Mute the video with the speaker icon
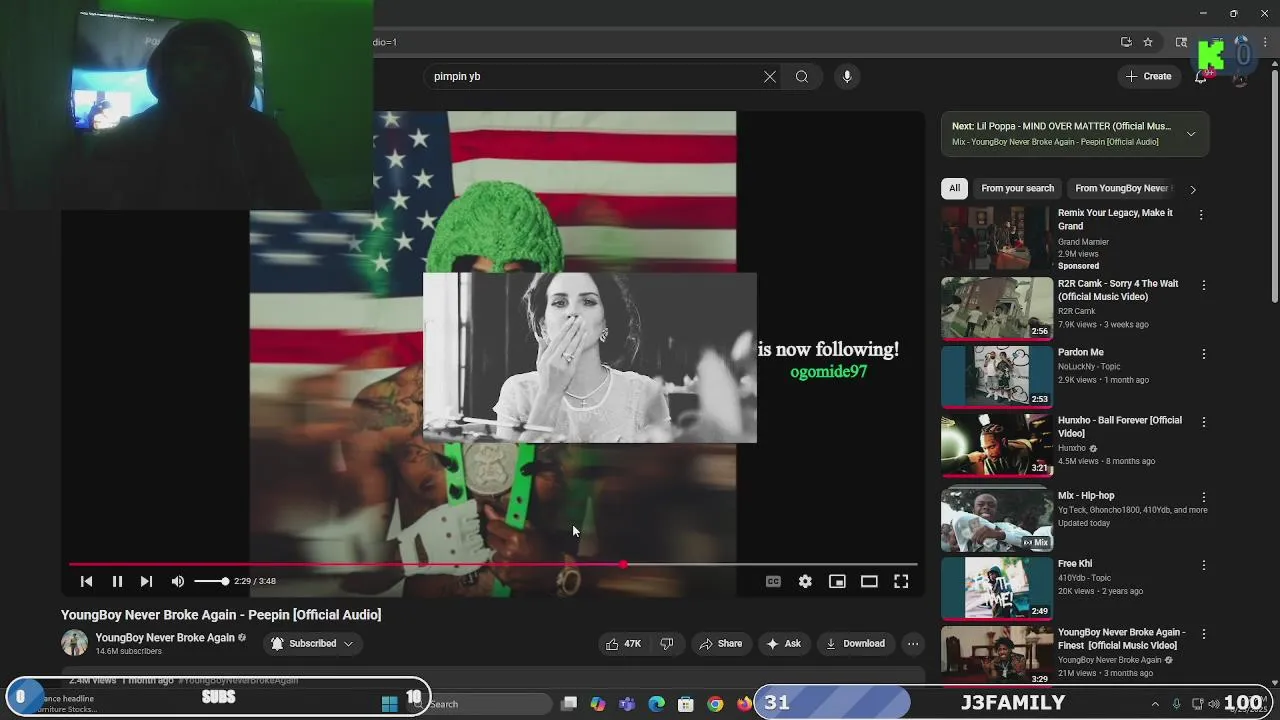 coord(177,581)
